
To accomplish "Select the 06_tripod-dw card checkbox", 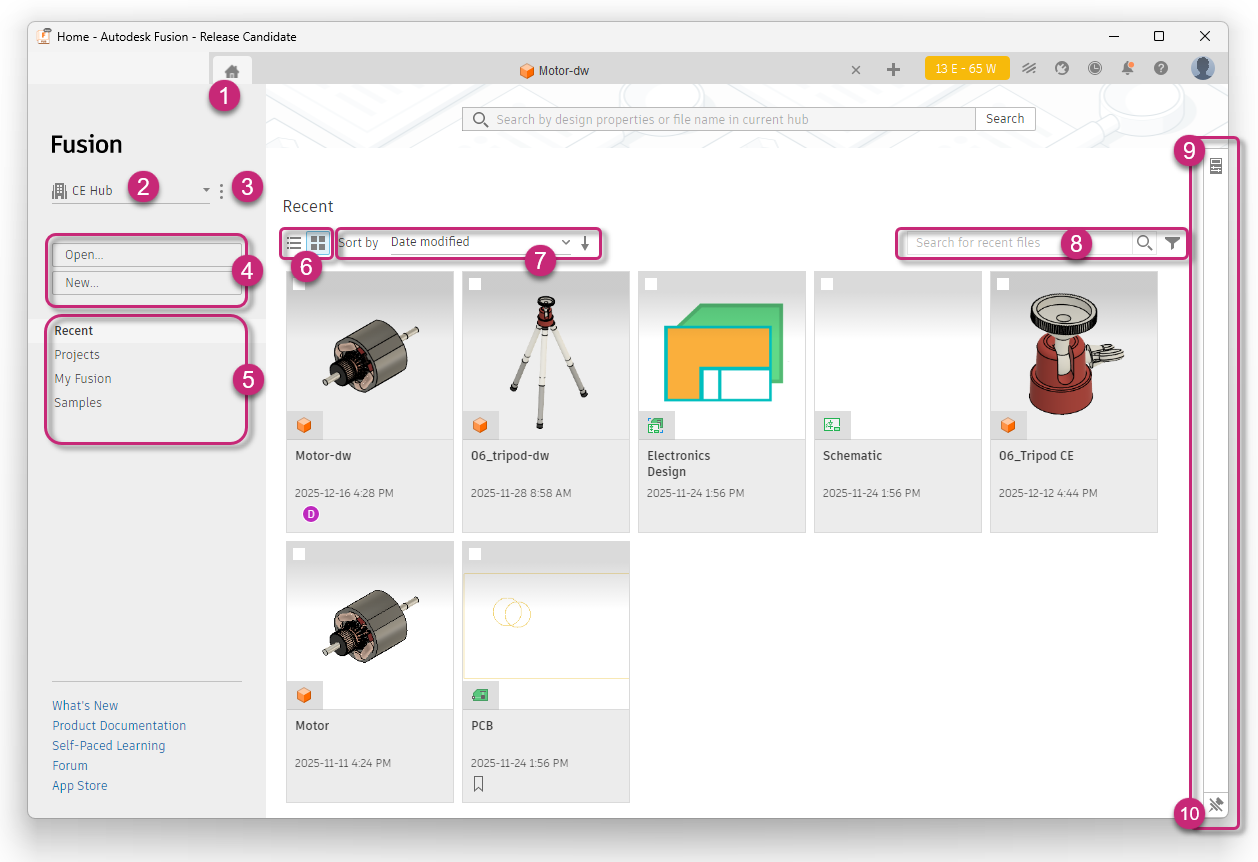I will (475, 284).
